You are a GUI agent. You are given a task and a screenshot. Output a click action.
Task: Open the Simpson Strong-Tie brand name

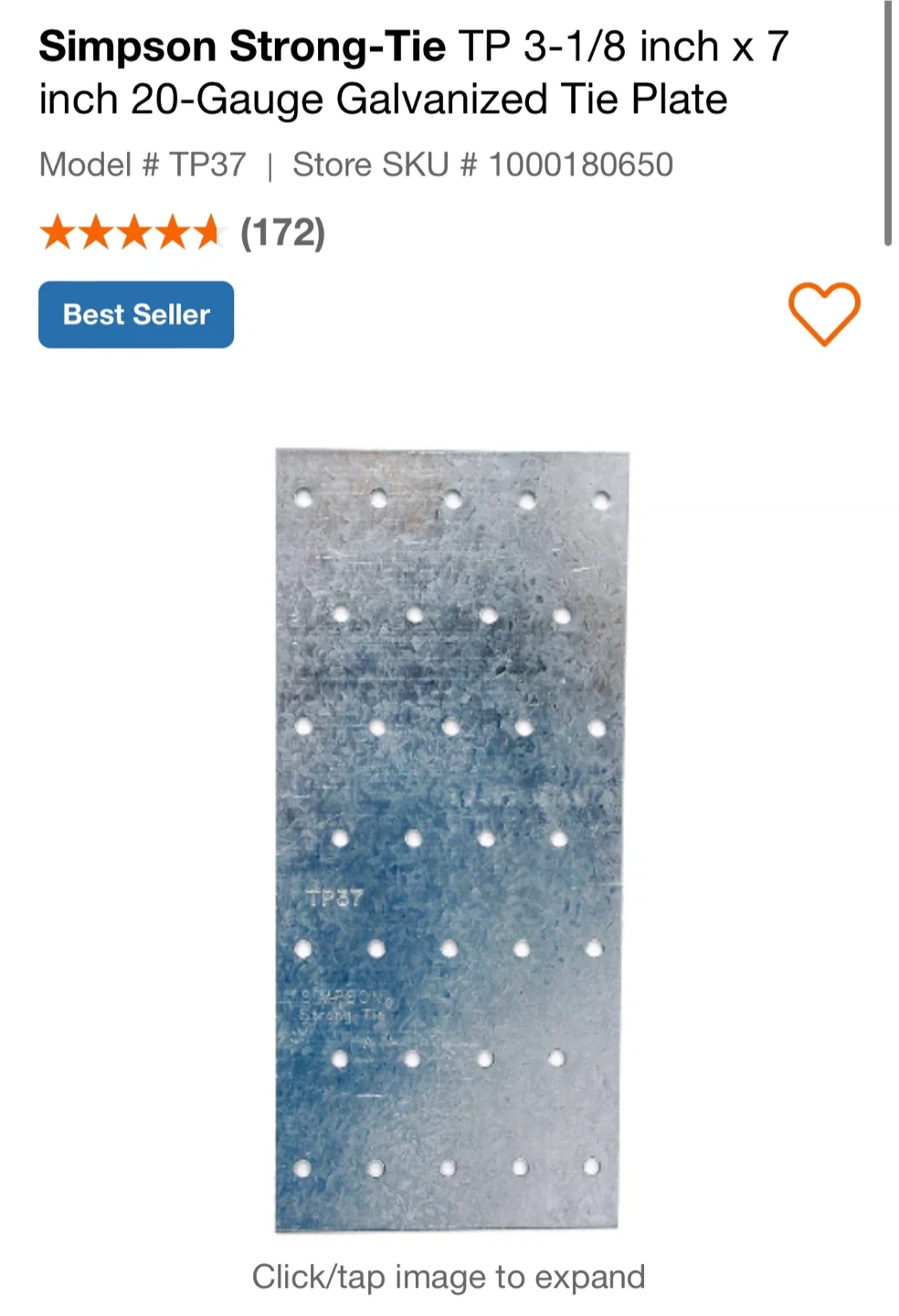242,46
